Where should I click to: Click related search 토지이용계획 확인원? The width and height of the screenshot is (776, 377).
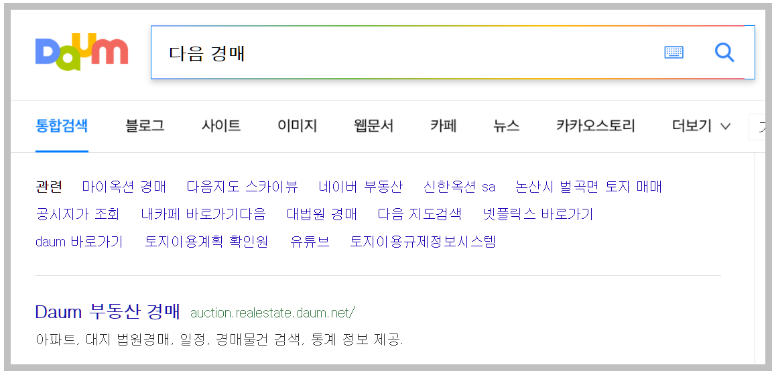pos(206,242)
